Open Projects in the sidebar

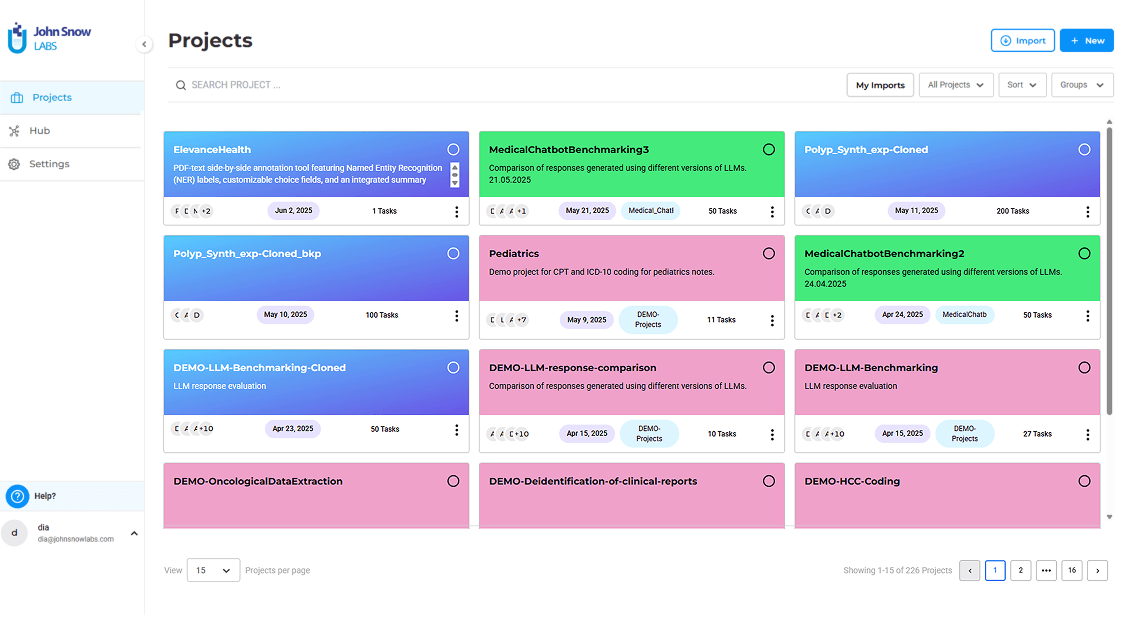point(72,97)
